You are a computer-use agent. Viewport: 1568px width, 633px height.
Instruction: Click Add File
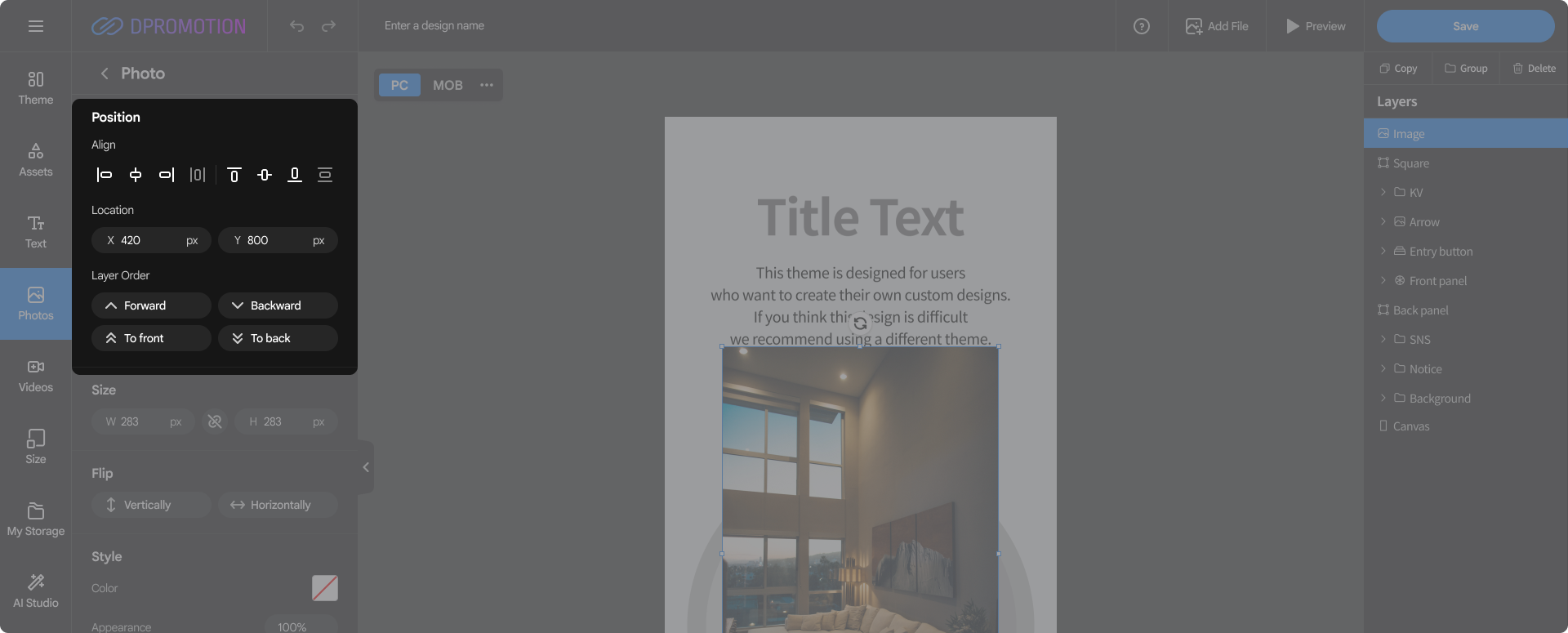[1217, 26]
